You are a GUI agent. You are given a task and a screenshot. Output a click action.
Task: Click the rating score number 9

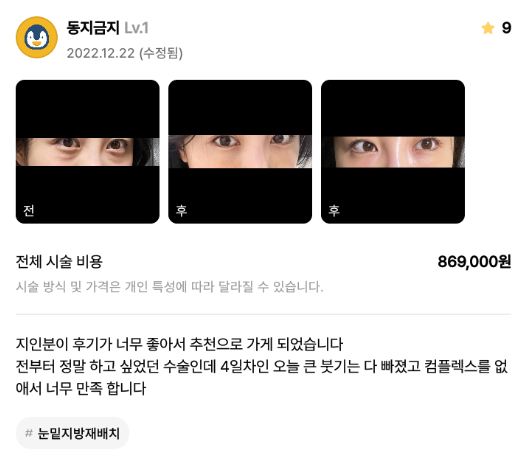coord(506,28)
